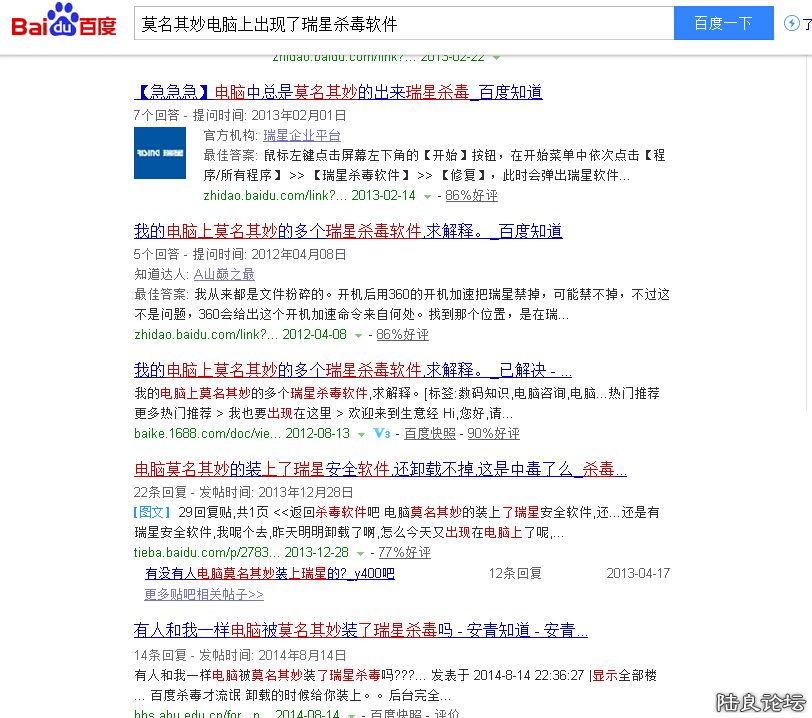Click the blue 图文 tag icon
Image resolution: width=812 pixels, height=718 pixels.
pos(146,512)
